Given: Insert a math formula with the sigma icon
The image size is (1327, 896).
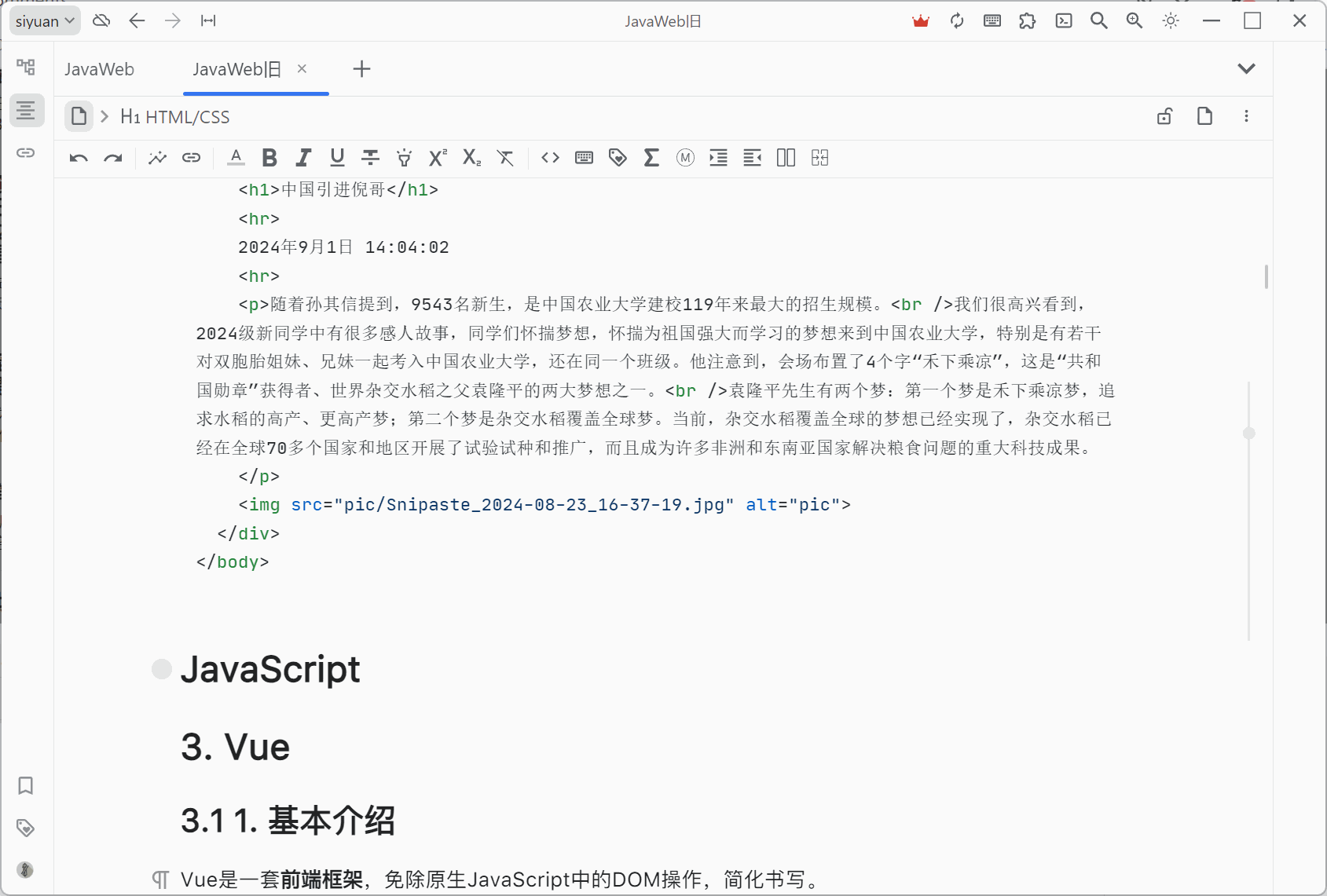Looking at the screenshot, I should pos(651,158).
